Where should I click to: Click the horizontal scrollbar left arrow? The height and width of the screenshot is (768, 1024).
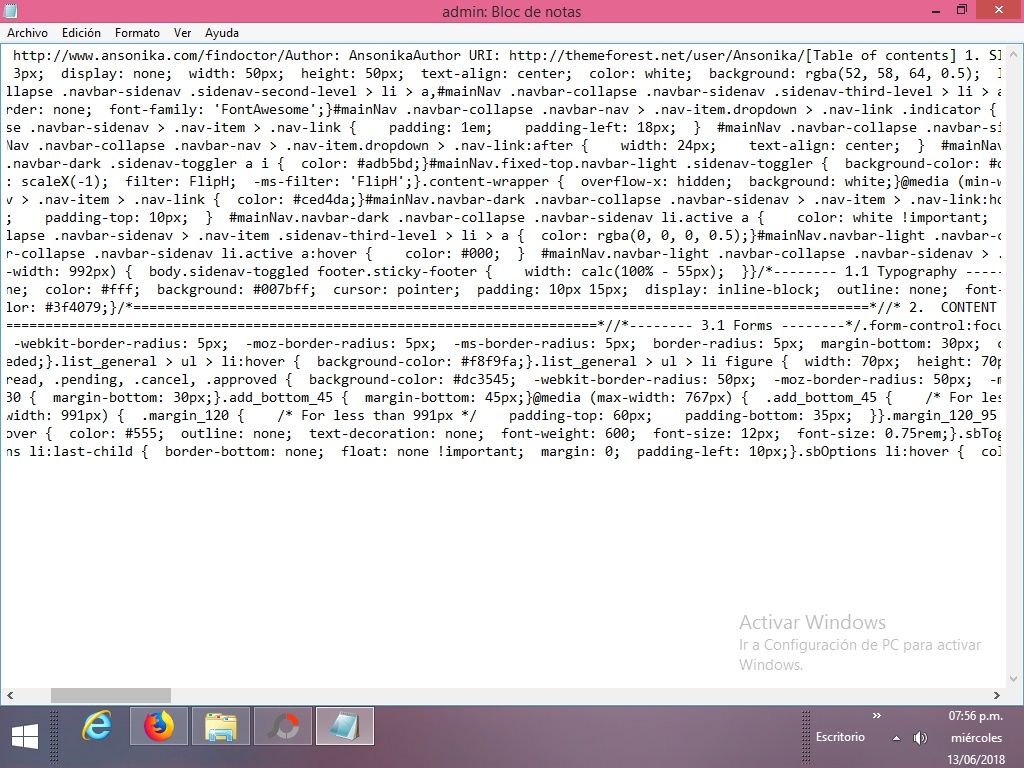[x=10, y=696]
